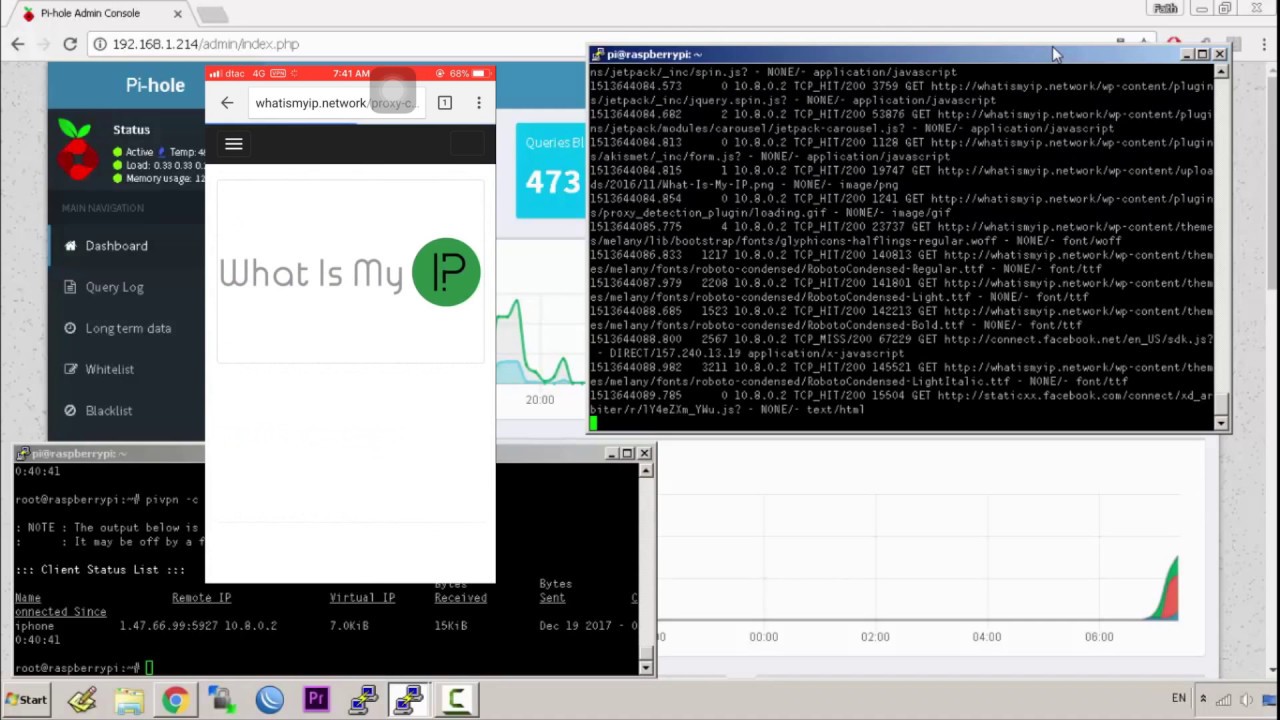Click the Blacklist ban icon
The height and width of the screenshot is (720, 1280).
70,410
